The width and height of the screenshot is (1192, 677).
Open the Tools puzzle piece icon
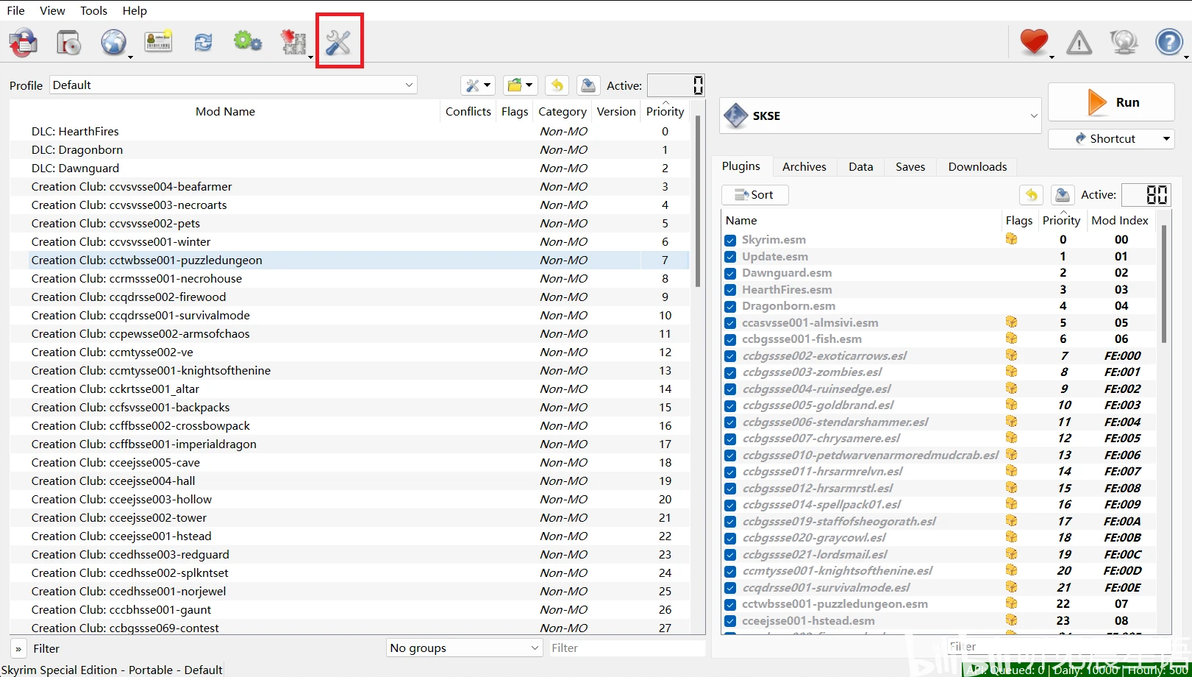pos(293,42)
